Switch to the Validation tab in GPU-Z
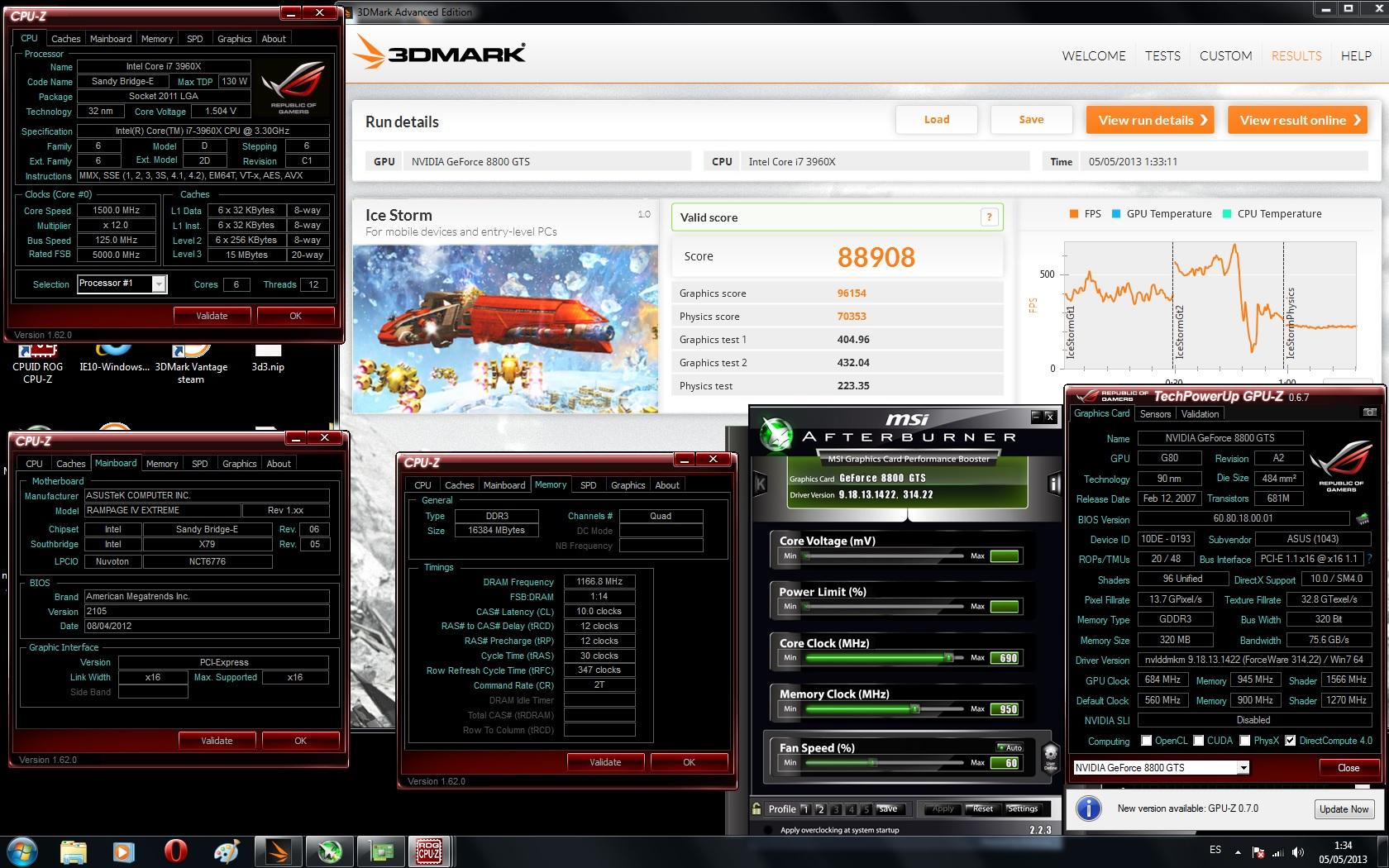Viewport: 1389px width, 868px height. pos(1200,414)
